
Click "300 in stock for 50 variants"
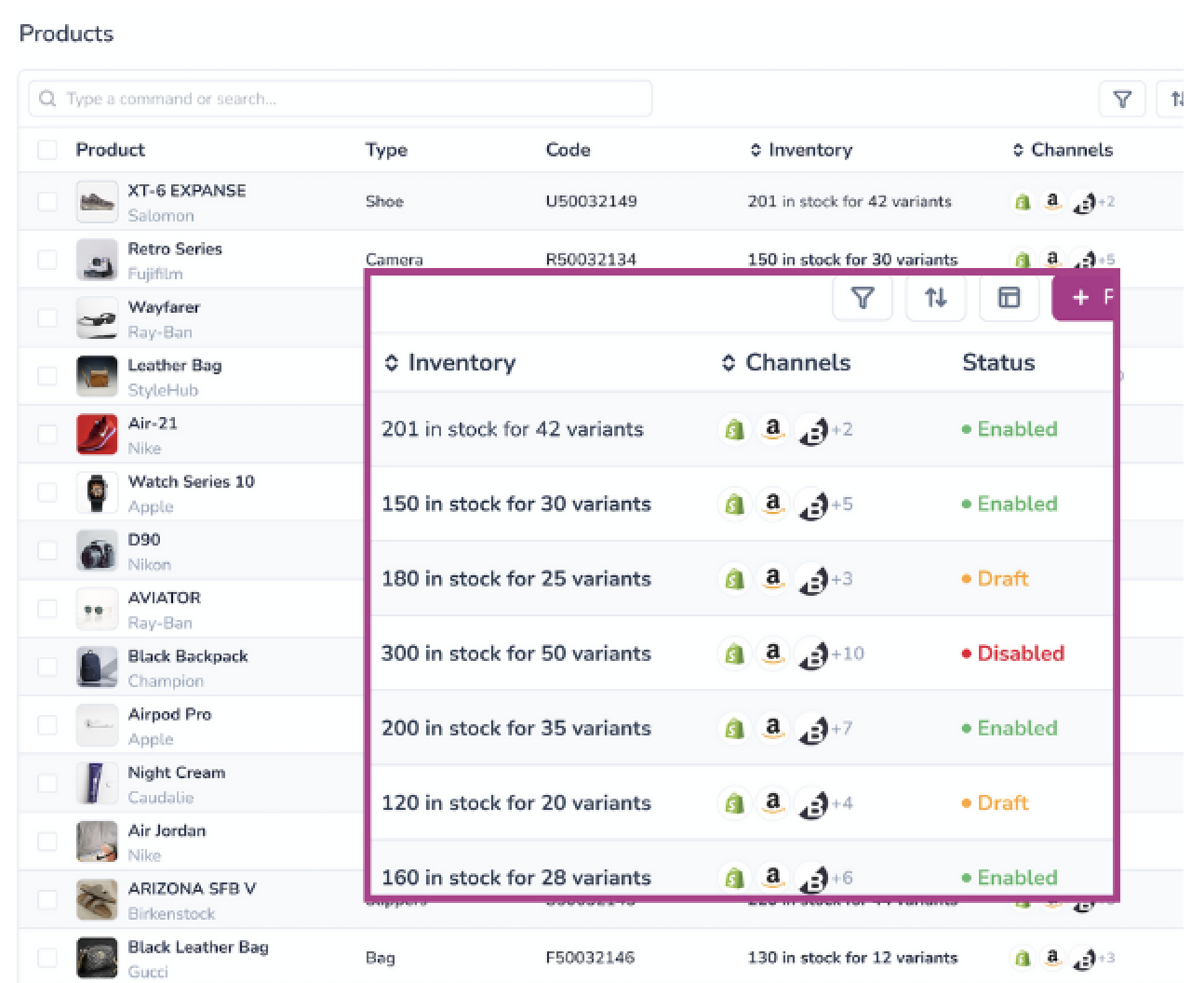516,653
